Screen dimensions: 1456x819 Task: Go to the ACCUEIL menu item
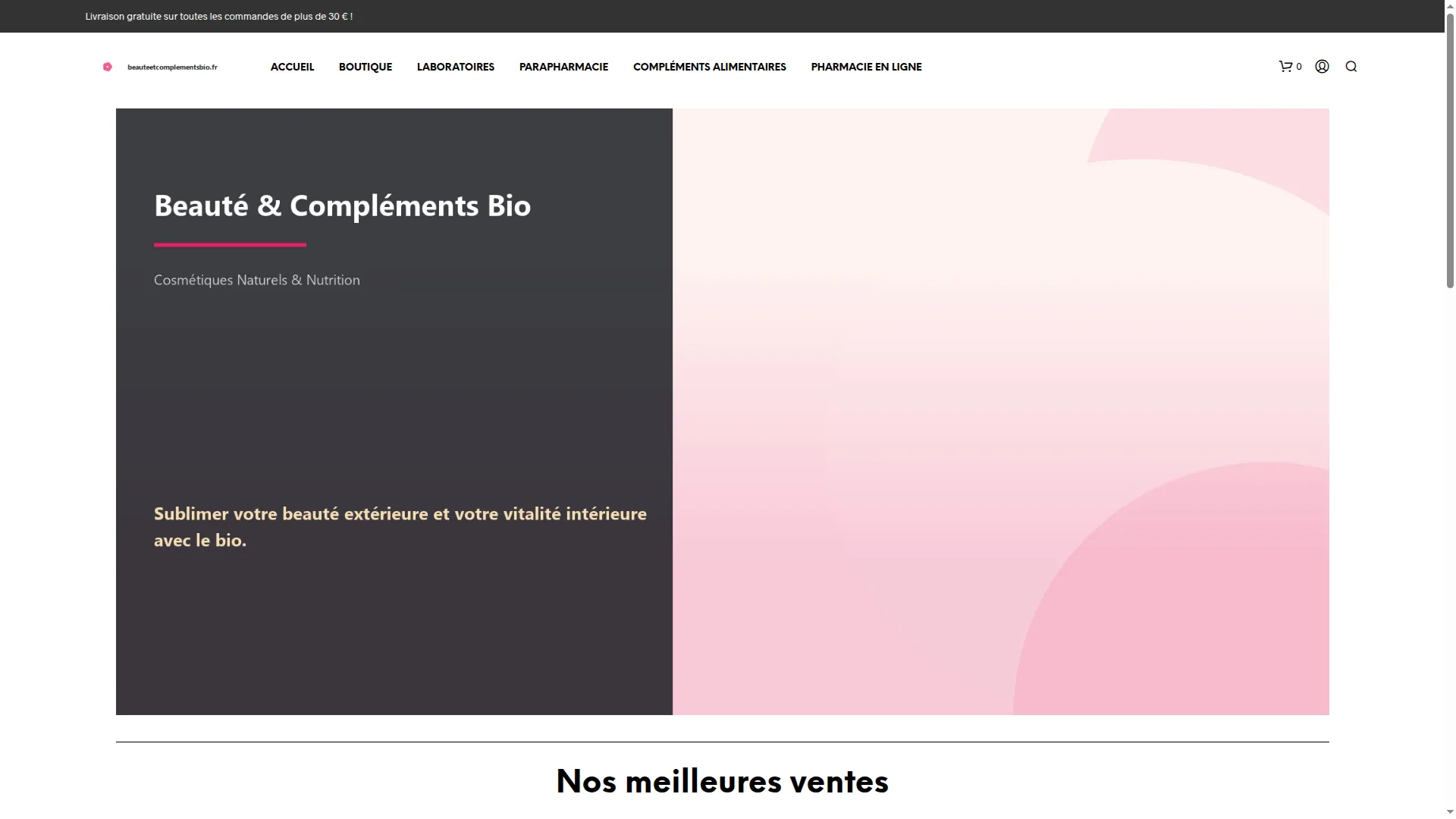(292, 67)
